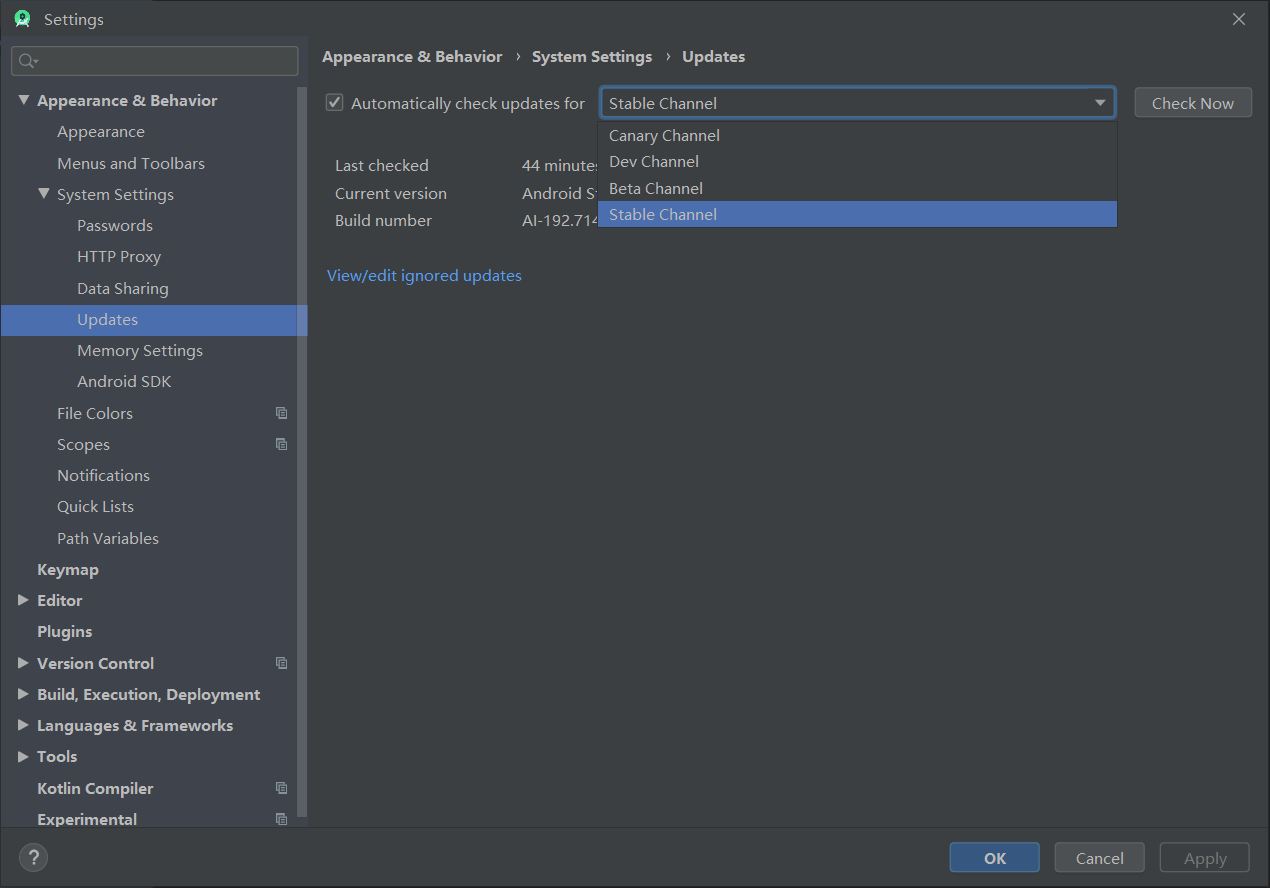Collapse the Stable Channel combo box arrow
The height and width of the screenshot is (888, 1270).
[1100, 103]
